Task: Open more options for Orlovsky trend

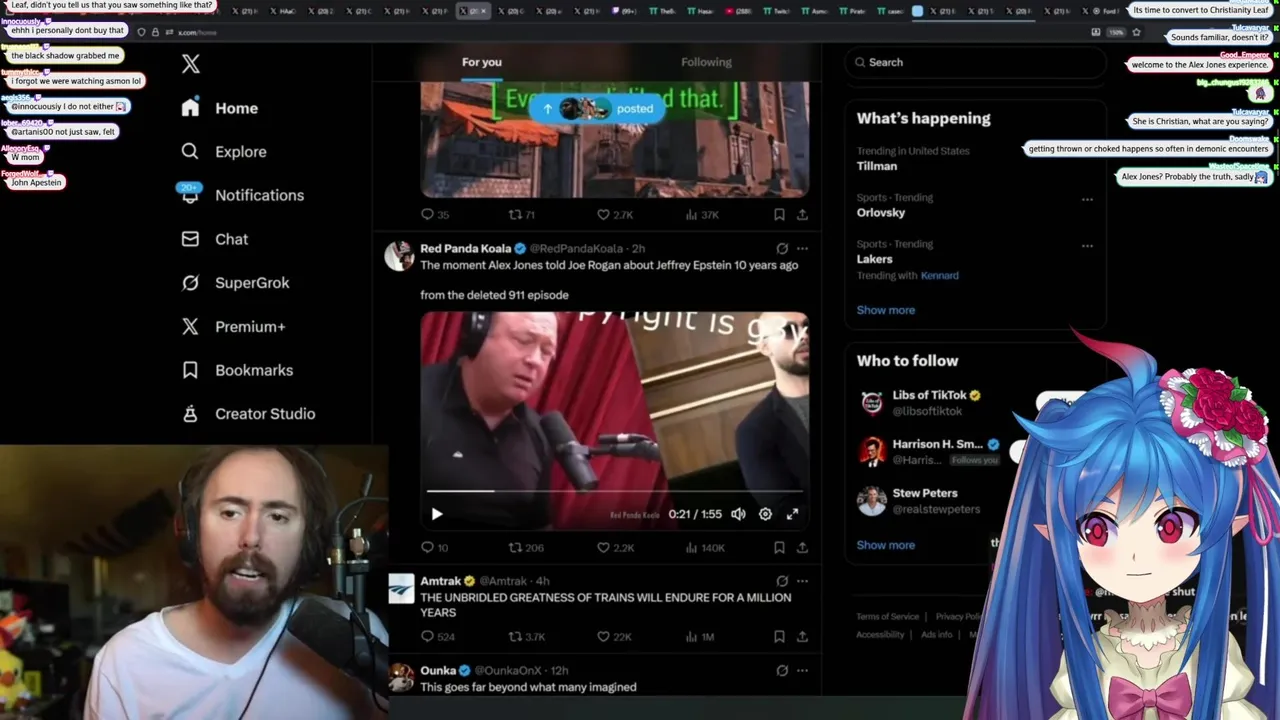Action: click(1087, 199)
